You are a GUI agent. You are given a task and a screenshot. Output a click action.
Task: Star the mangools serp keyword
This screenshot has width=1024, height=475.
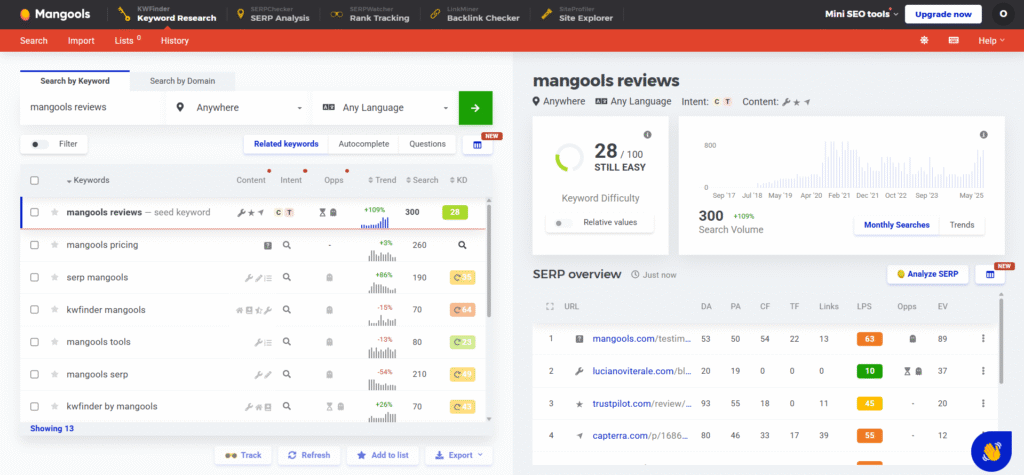point(55,374)
